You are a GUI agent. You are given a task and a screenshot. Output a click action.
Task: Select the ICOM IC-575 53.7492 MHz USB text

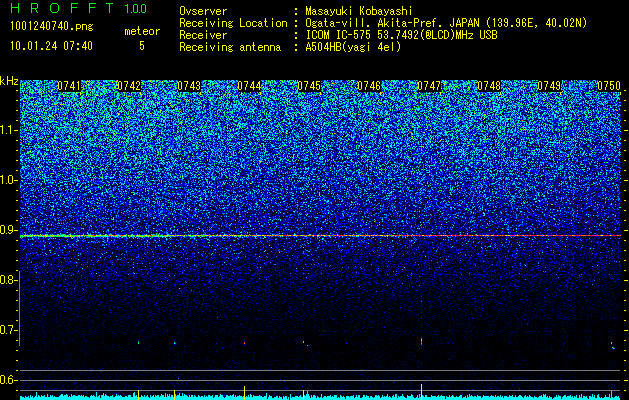tap(401, 35)
